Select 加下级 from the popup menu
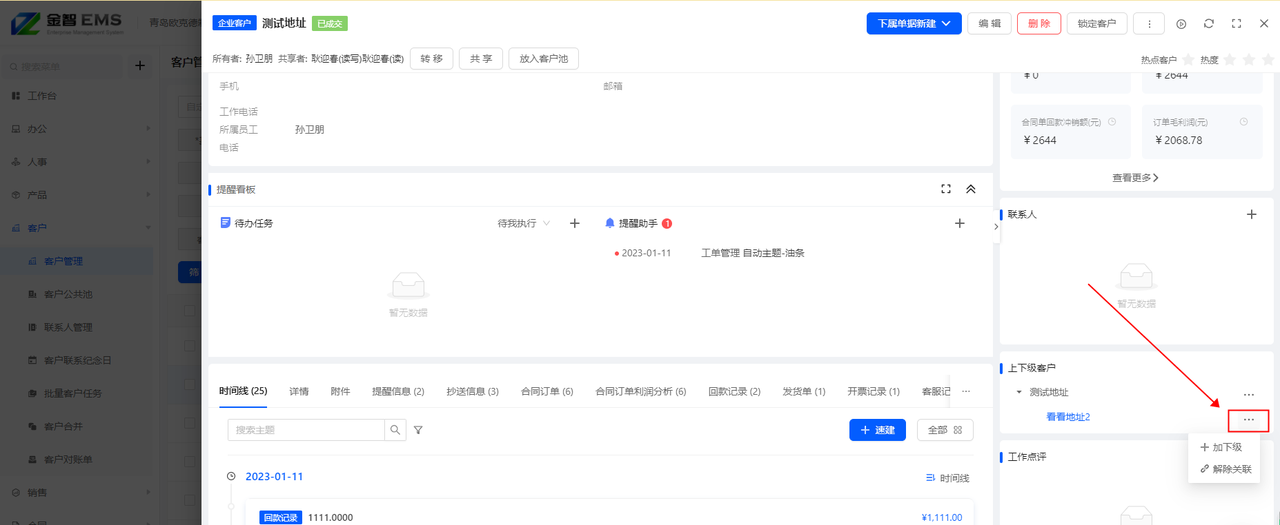 tap(1220, 447)
